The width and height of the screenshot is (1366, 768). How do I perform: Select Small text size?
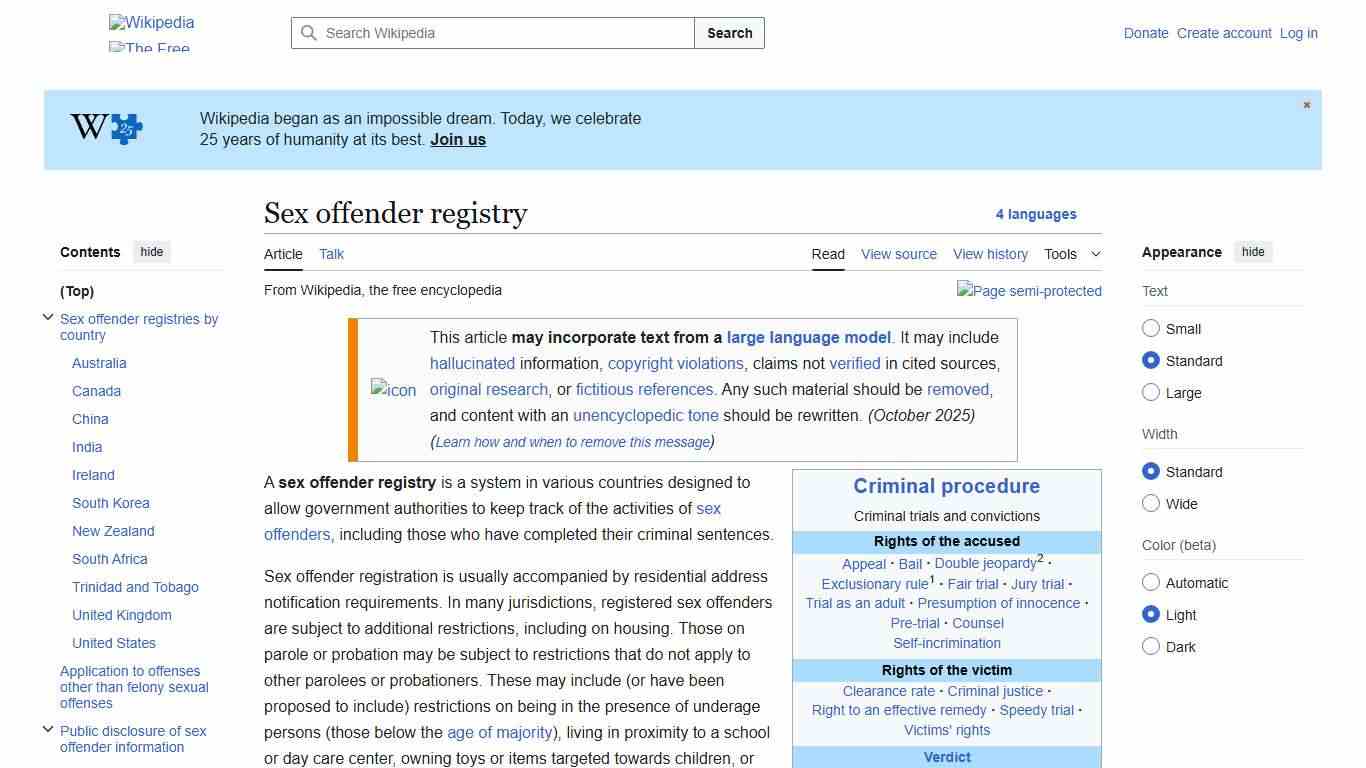pos(1151,328)
